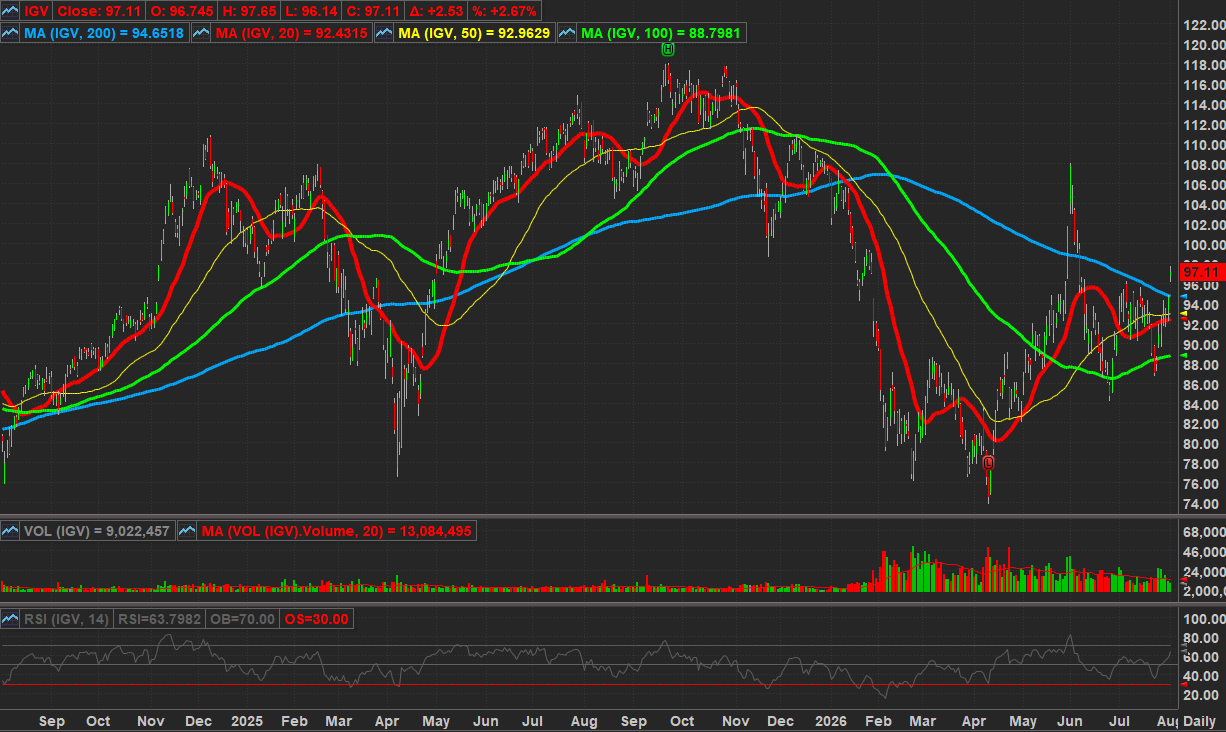This screenshot has height=732, width=1226.
Task: Select the VOL (IGV) = 9,022,457 label
Action: click(98, 531)
